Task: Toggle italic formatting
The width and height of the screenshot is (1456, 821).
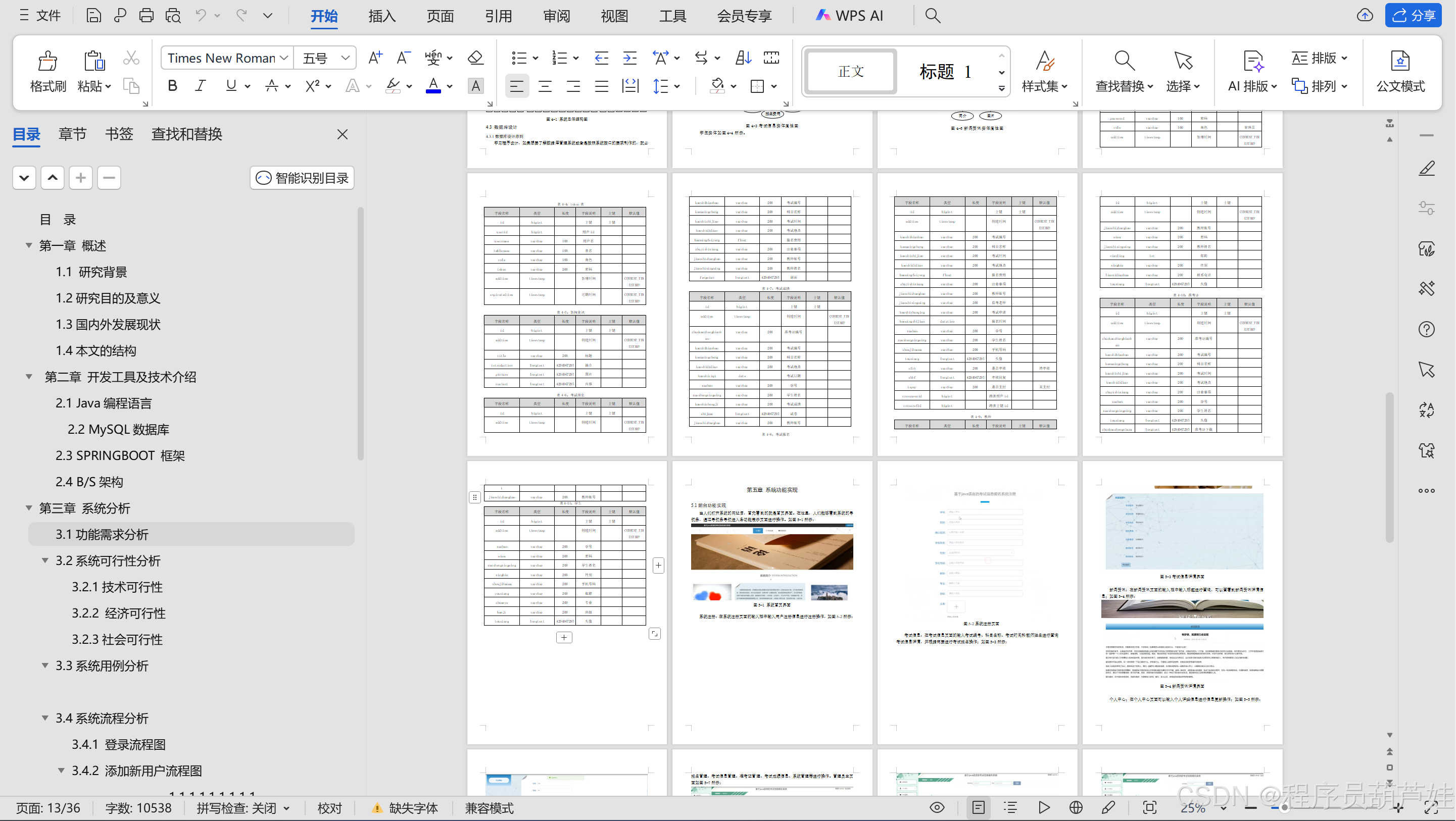Action: tap(200, 86)
